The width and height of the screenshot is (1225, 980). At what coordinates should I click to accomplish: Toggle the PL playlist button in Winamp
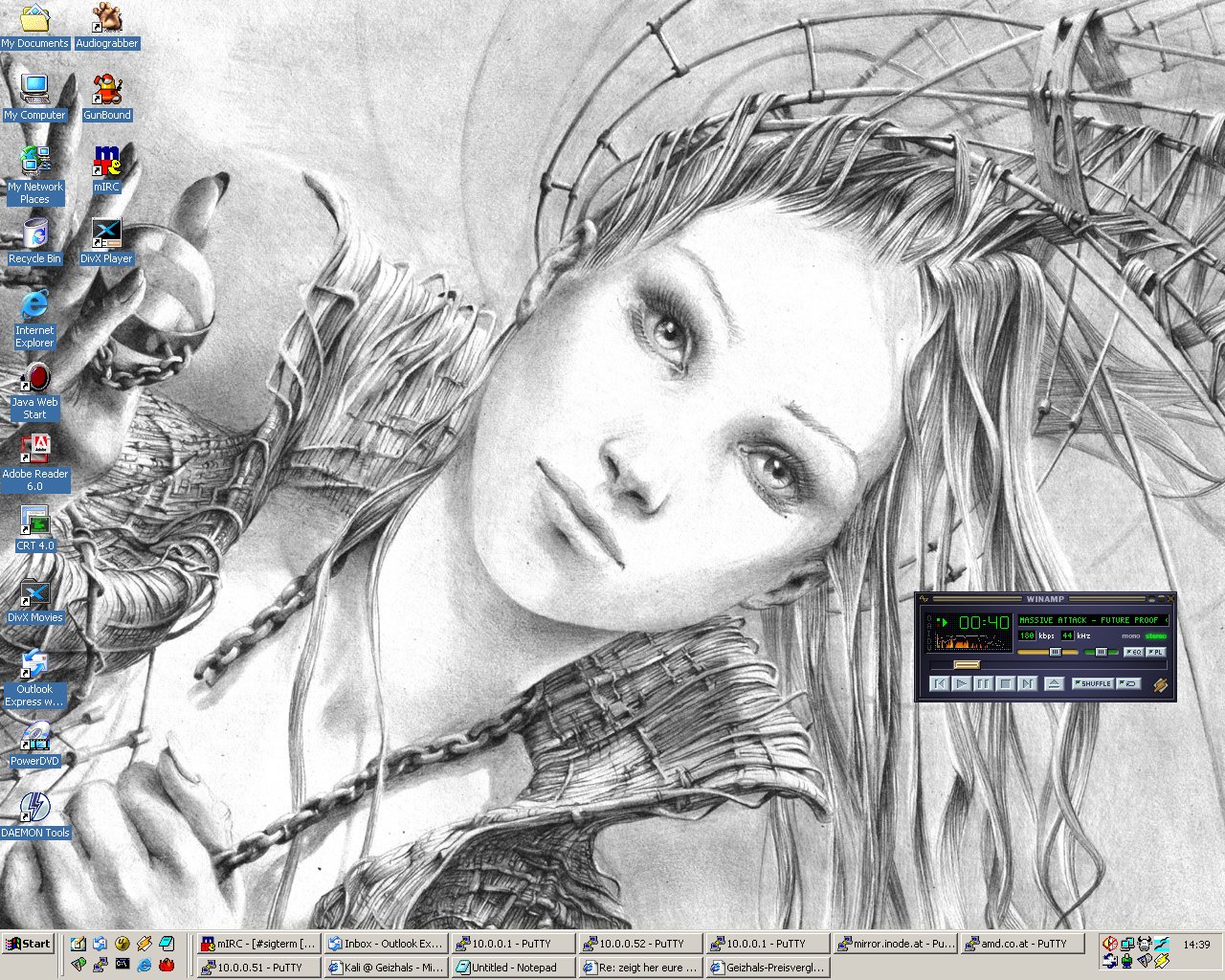pyautogui.click(x=1156, y=652)
